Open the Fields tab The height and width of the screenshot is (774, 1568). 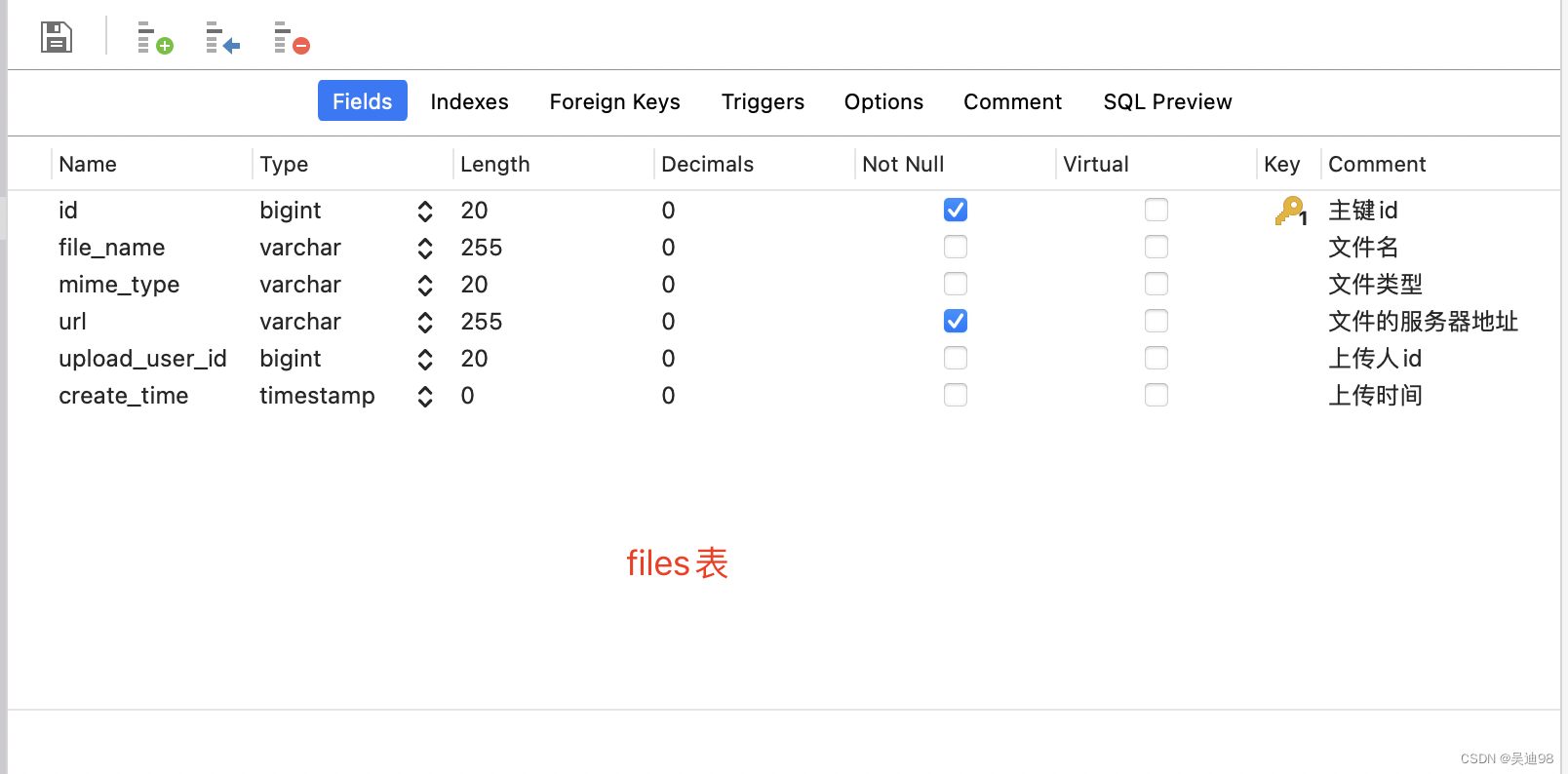coord(363,101)
